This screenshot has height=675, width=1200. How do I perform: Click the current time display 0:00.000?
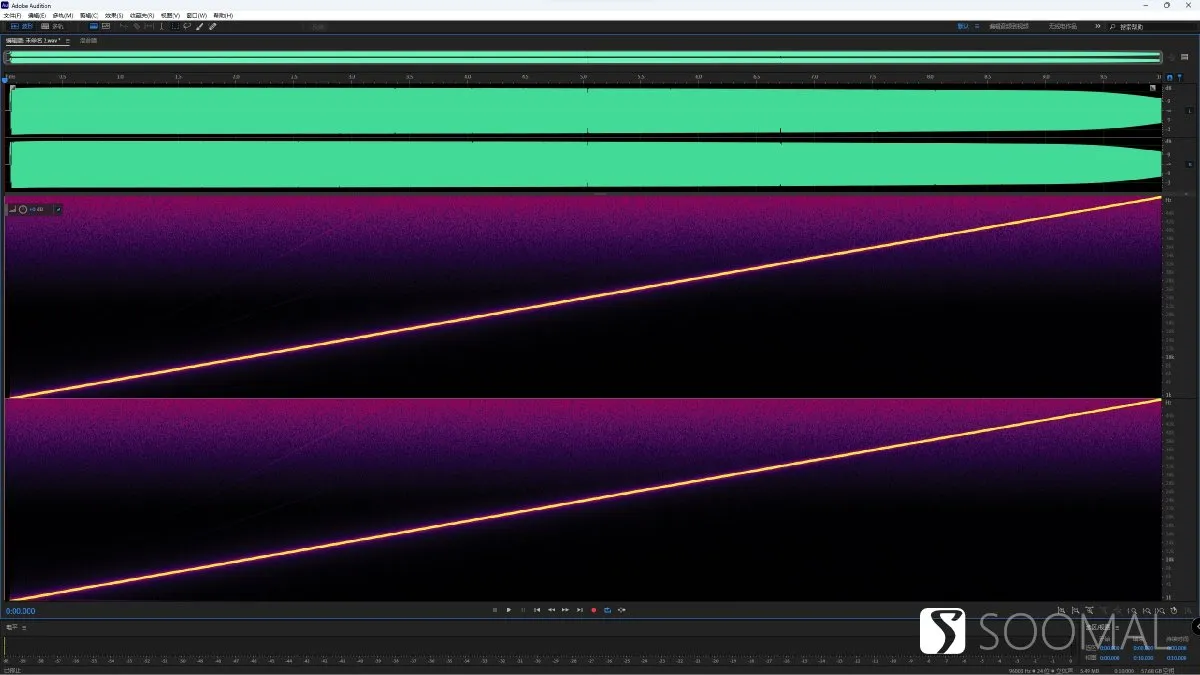tap(21, 610)
